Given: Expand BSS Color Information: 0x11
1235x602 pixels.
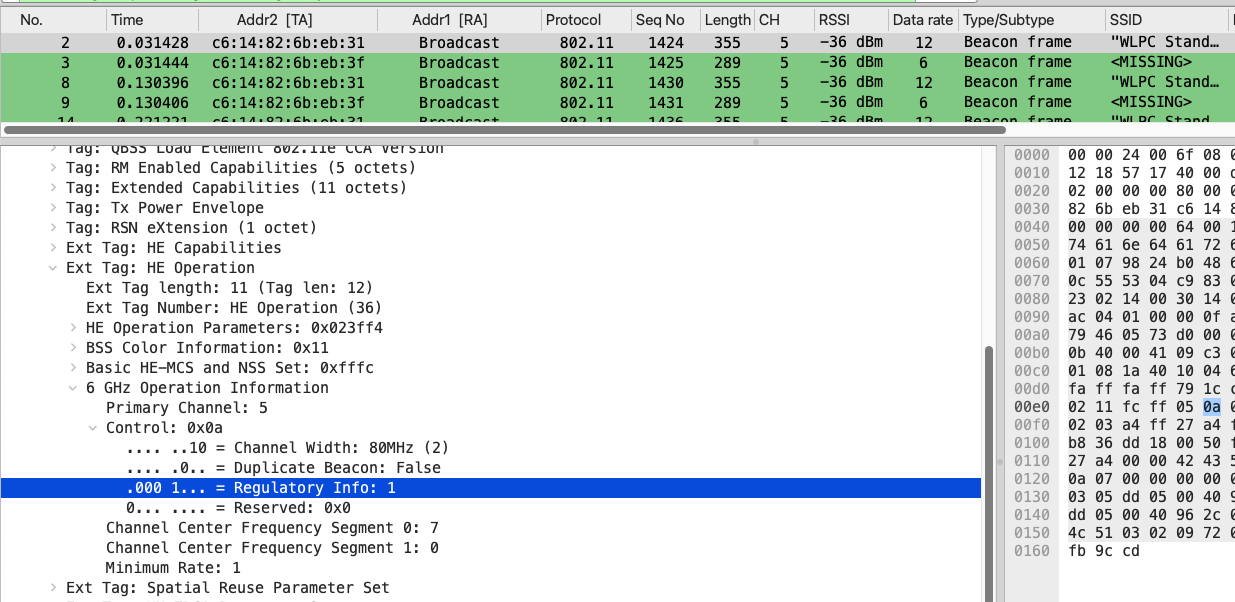Looking at the screenshot, I should pyautogui.click(x=74, y=348).
